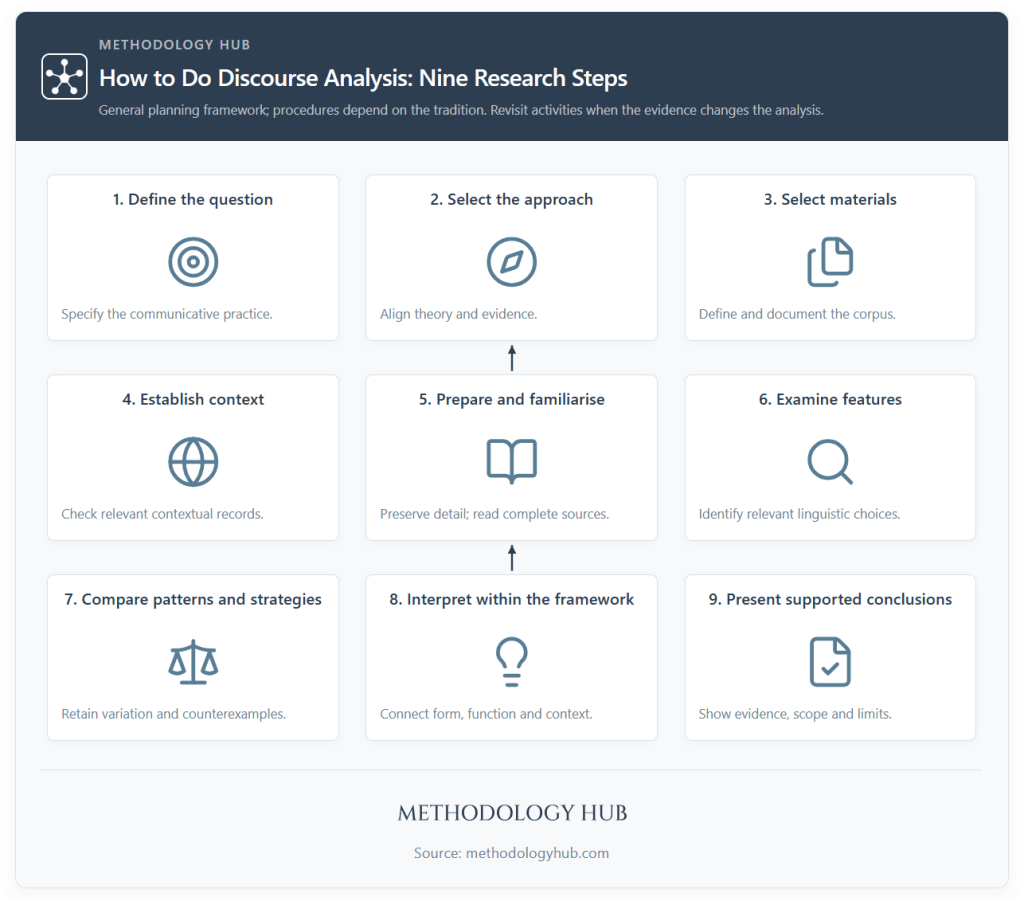This screenshot has width=1024, height=901.
Task: Click the text 'Specify the communicative practice.'
Action: [x=167, y=314]
